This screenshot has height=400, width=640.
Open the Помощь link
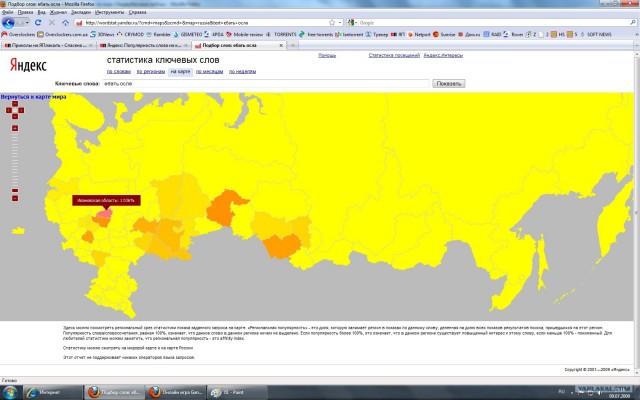click(x=327, y=56)
